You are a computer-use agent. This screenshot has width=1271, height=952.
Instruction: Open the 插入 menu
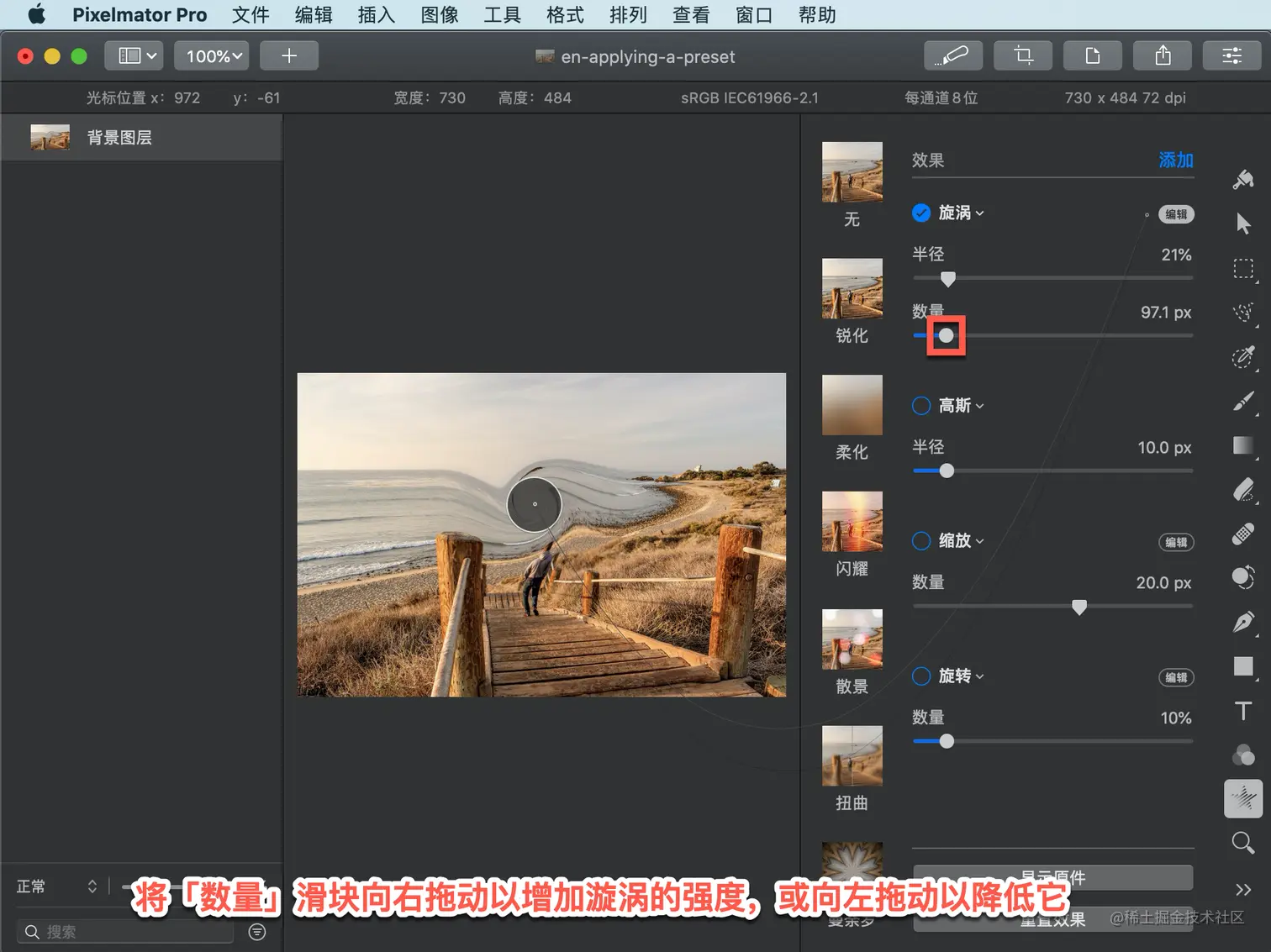point(376,14)
